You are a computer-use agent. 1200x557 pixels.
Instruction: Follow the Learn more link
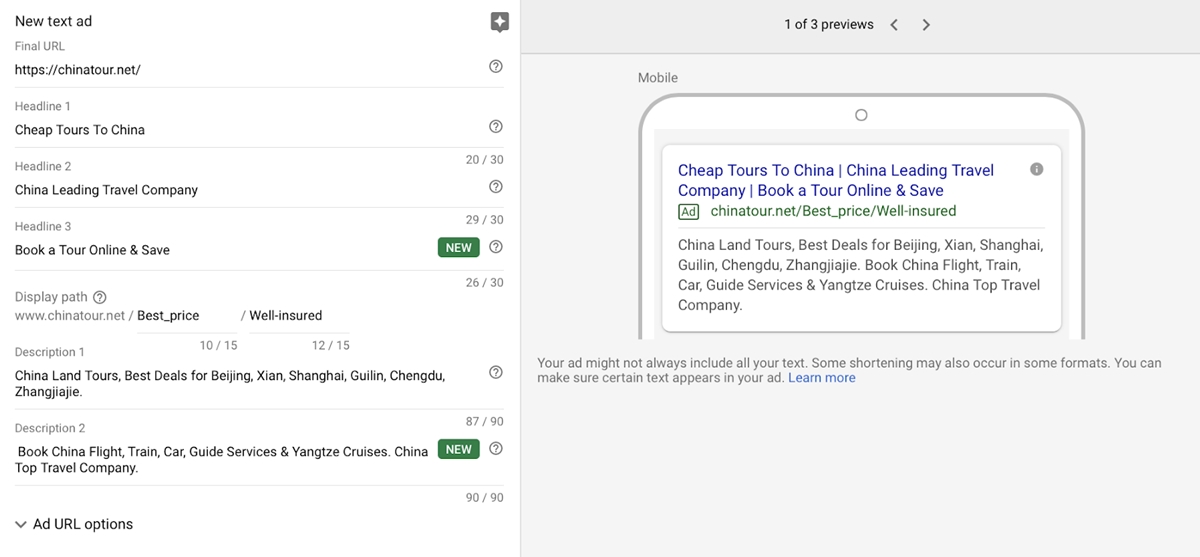(x=821, y=378)
